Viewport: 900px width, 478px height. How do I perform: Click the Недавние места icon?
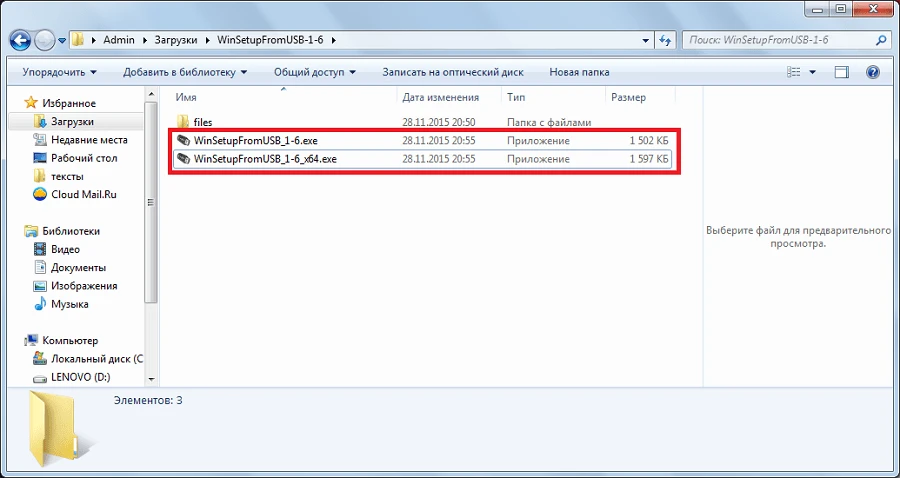tap(40, 139)
